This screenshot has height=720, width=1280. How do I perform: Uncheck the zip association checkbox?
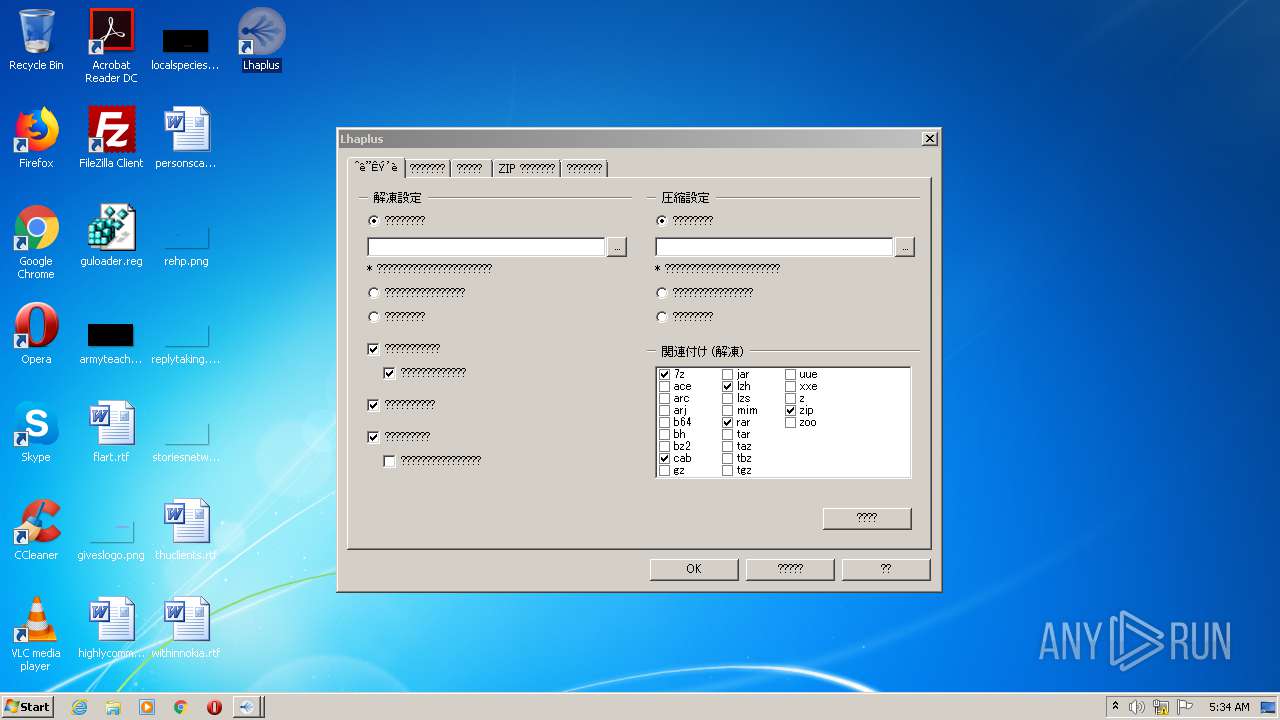pyautogui.click(x=791, y=410)
